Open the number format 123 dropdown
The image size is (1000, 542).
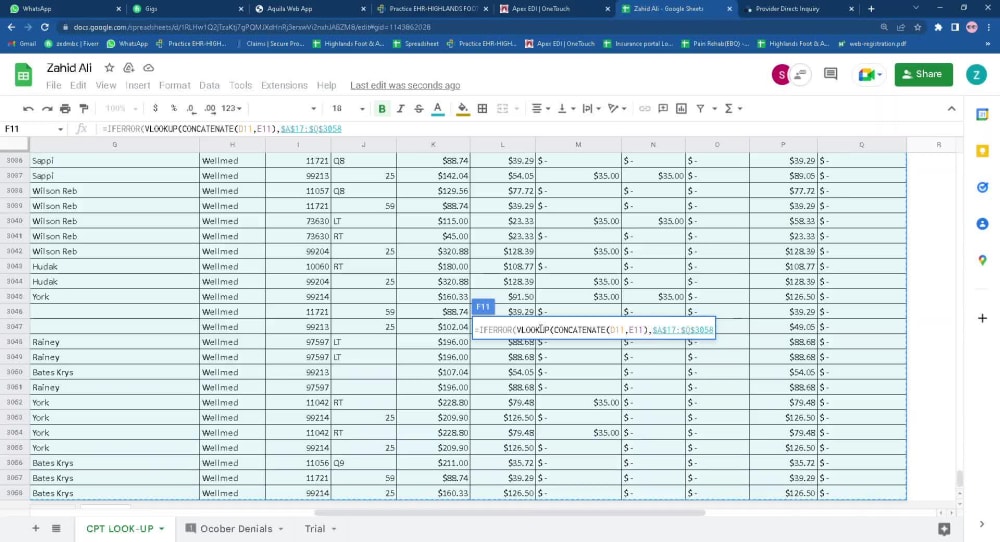click(231, 108)
